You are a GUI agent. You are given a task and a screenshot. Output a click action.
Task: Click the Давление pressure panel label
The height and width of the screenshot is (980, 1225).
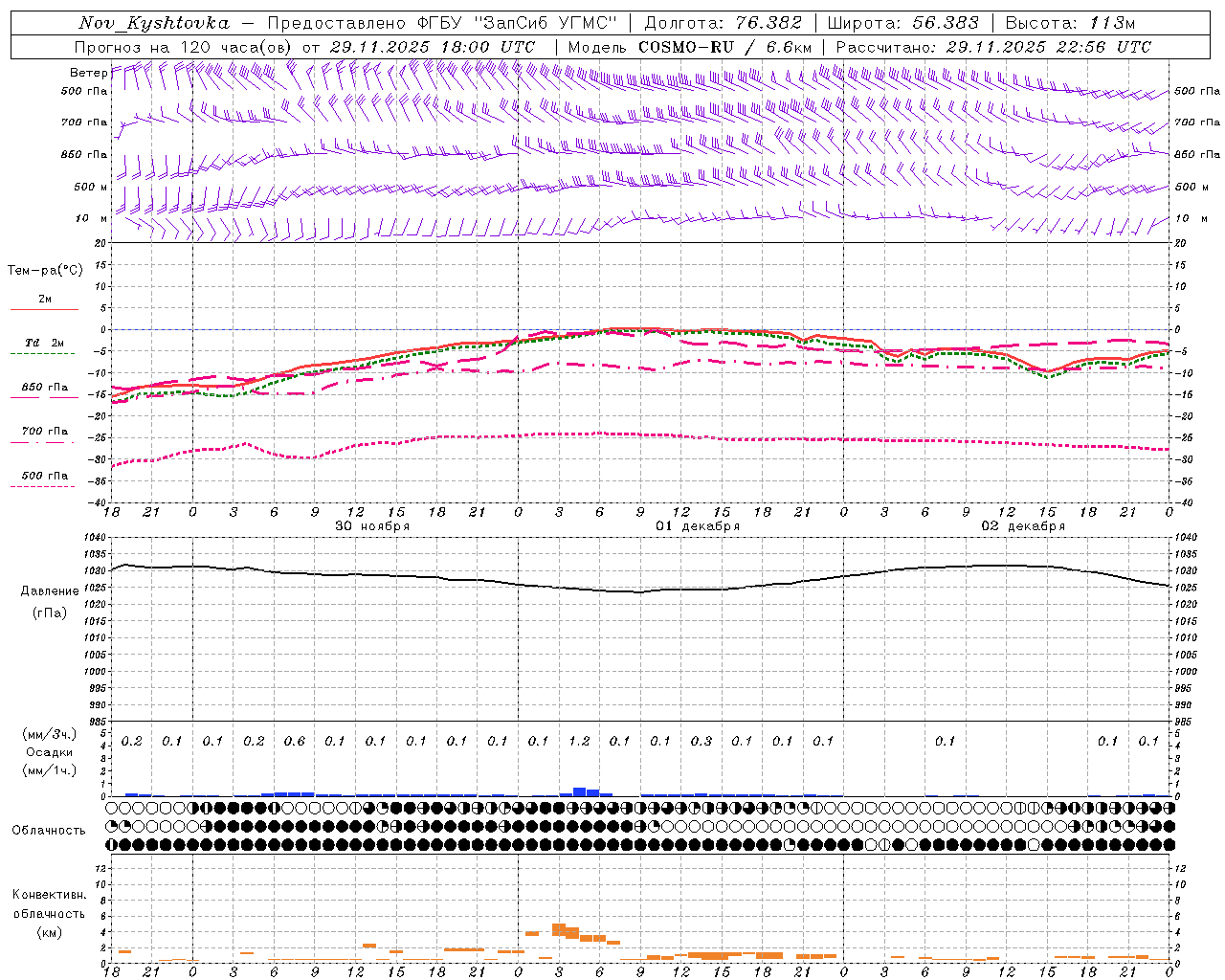pyautogui.click(x=50, y=591)
